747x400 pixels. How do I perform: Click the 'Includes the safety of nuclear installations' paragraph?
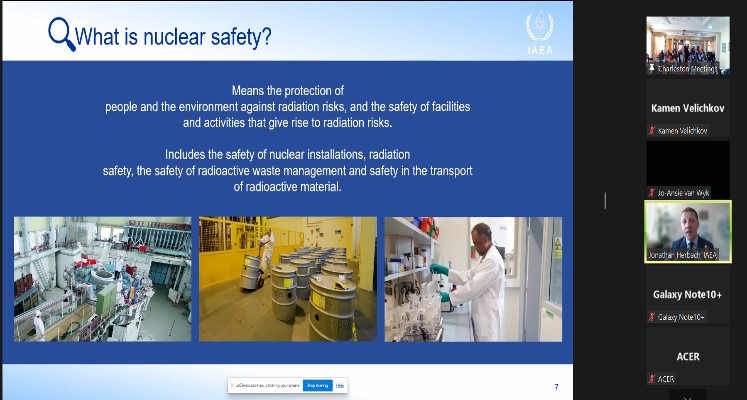[x=288, y=170]
